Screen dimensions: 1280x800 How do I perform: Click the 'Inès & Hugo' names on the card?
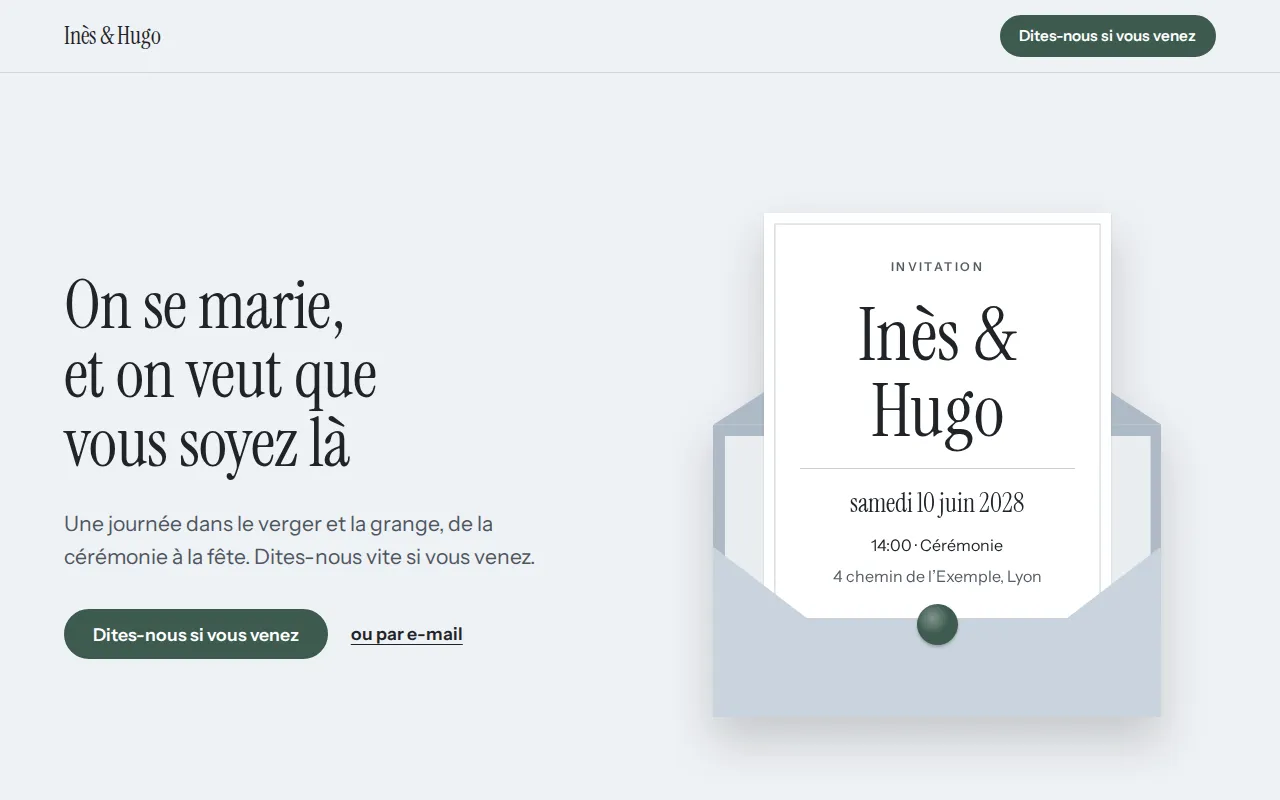pyautogui.click(x=937, y=372)
